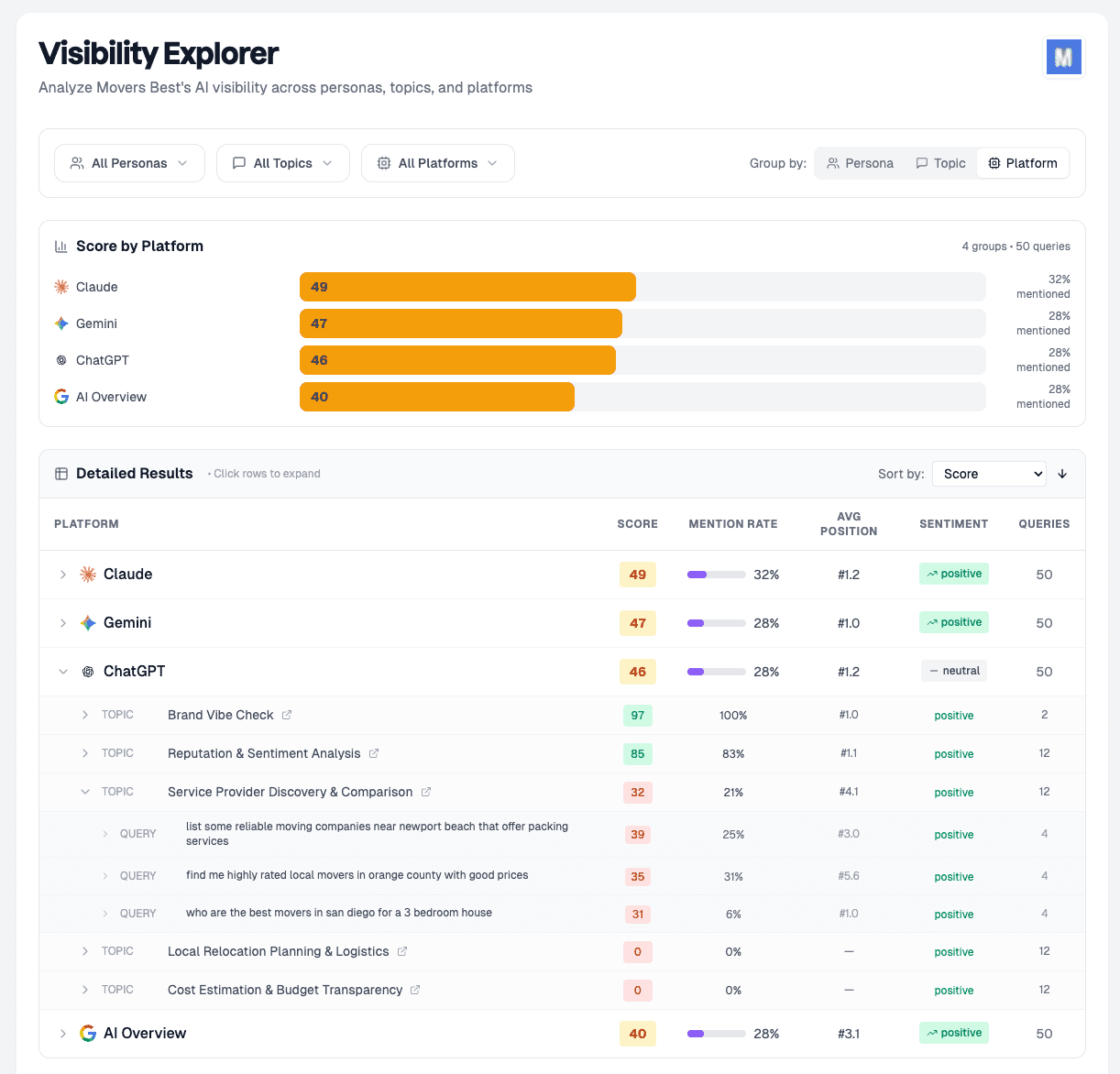Click the Gemini sparkle icon

pyautogui.click(x=60, y=323)
